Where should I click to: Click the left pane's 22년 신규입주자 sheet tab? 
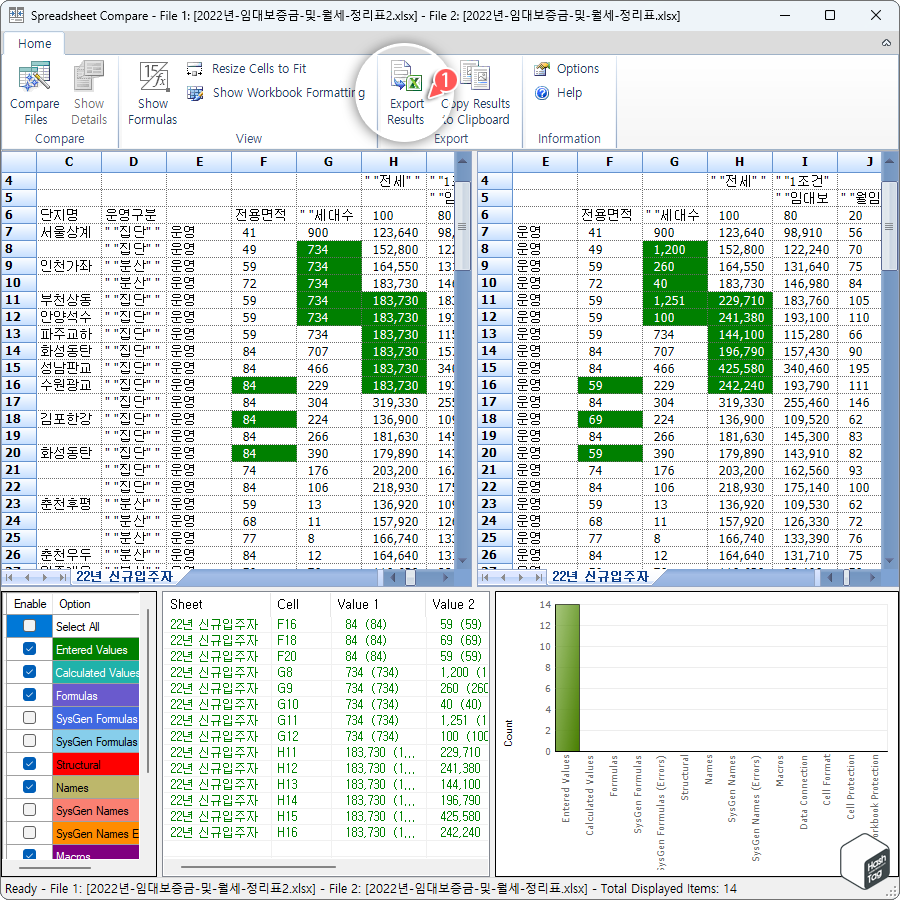point(124,576)
